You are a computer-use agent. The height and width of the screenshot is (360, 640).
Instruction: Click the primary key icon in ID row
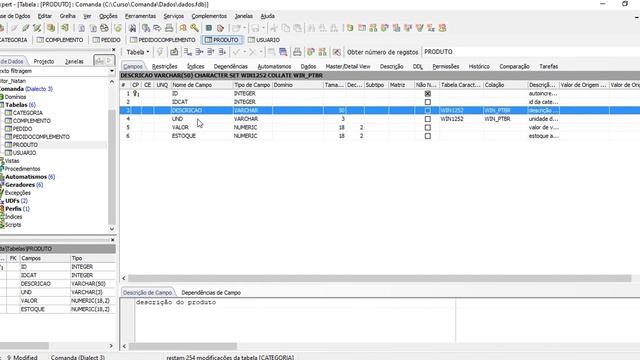click(x=136, y=93)
